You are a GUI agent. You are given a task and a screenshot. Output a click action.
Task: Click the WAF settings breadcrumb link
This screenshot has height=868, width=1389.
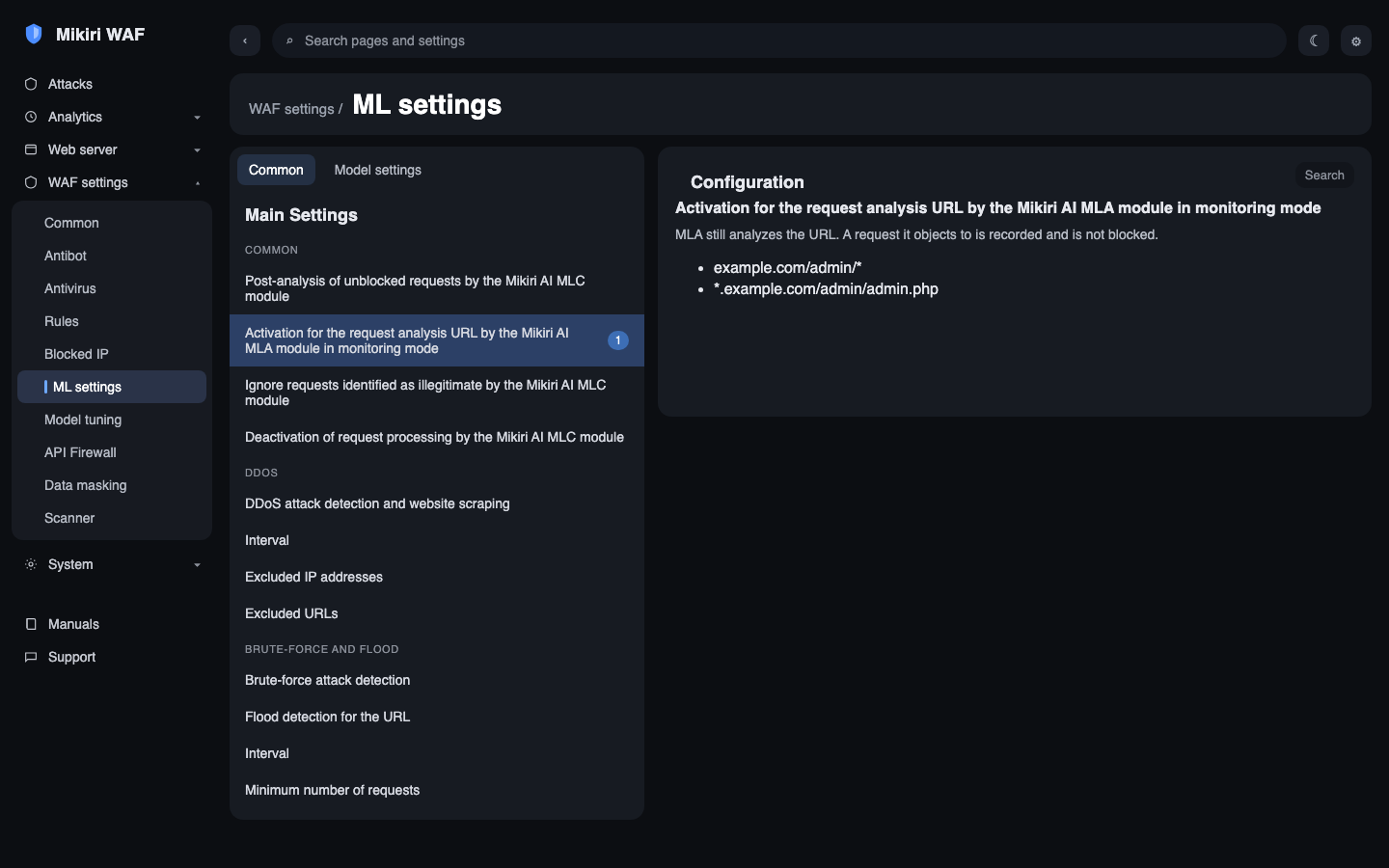(291, 109)
